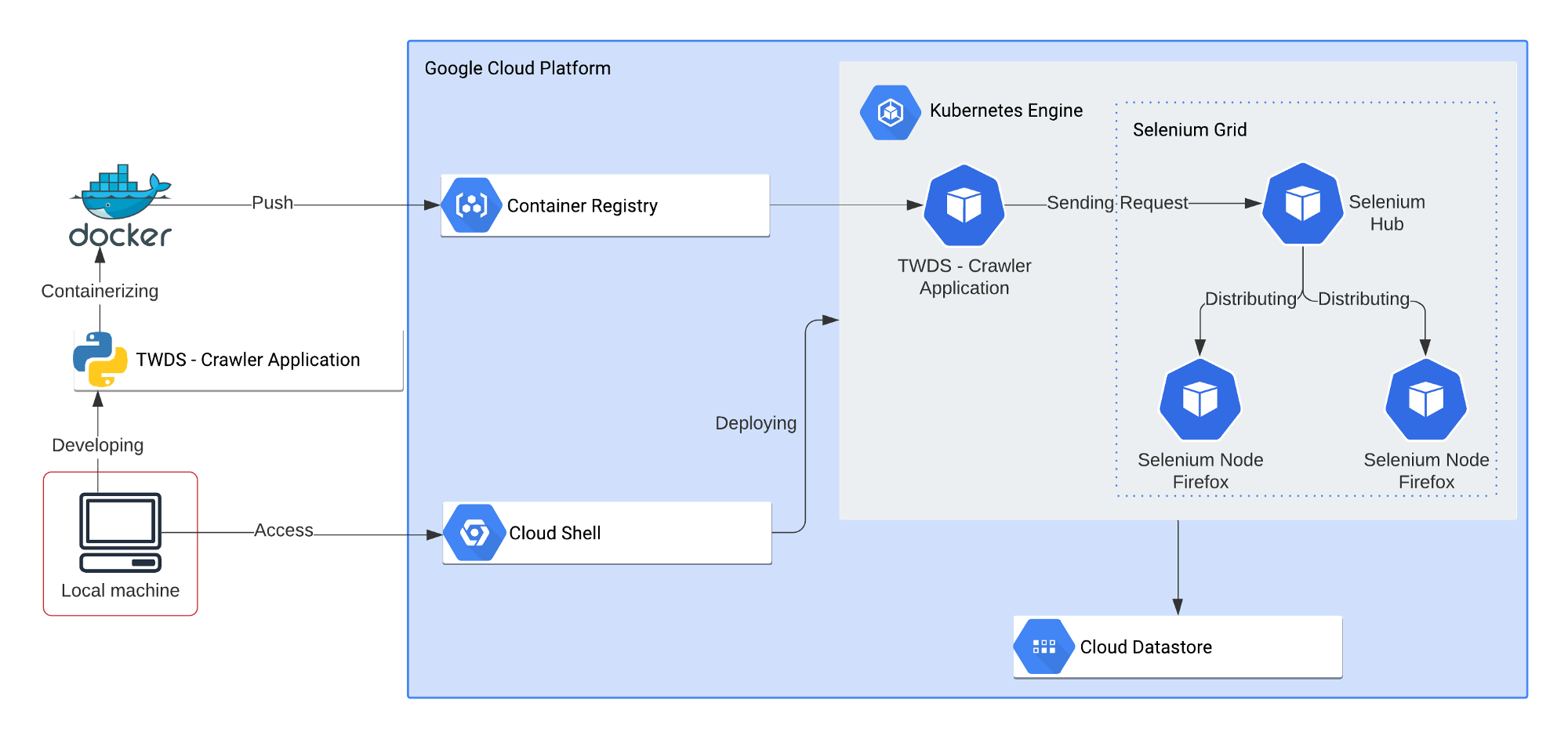The height and width of the screenshot is (739, 1568).
Task: Click the Developing label
Action: pyautogui.click(x=98, y=445)
